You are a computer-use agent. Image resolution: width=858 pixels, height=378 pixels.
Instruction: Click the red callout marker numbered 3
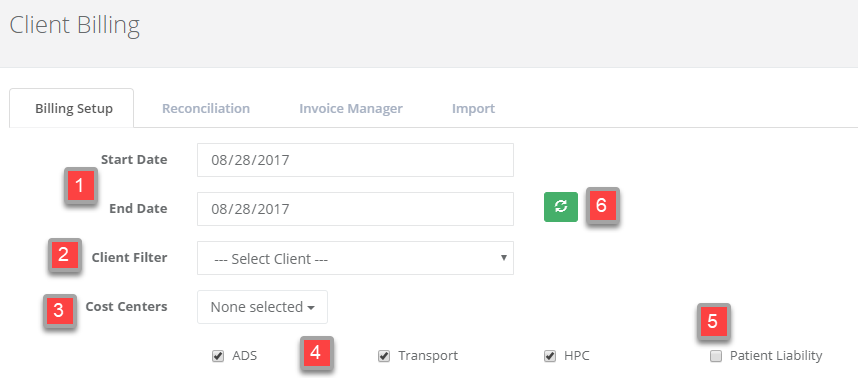(x=59, y=311)
